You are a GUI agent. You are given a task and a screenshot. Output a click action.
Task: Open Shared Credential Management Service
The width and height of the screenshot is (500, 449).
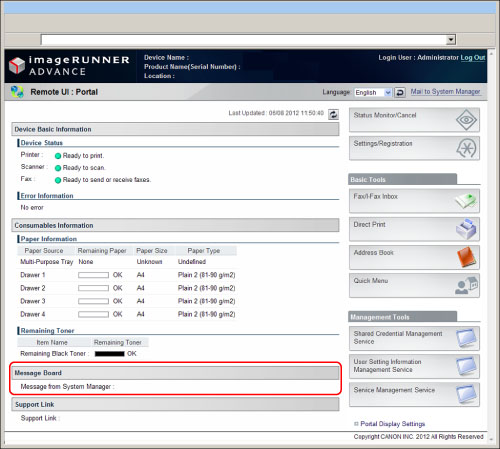[x=414, y=338]
